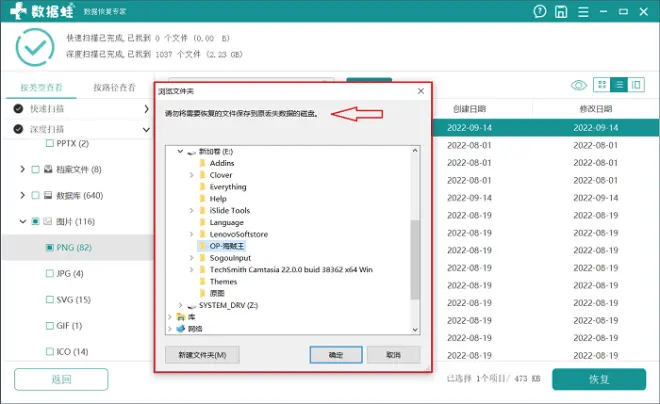The image size is (660, 404).
Task: Confirm with the 确定 button
Action: point(336,355)
